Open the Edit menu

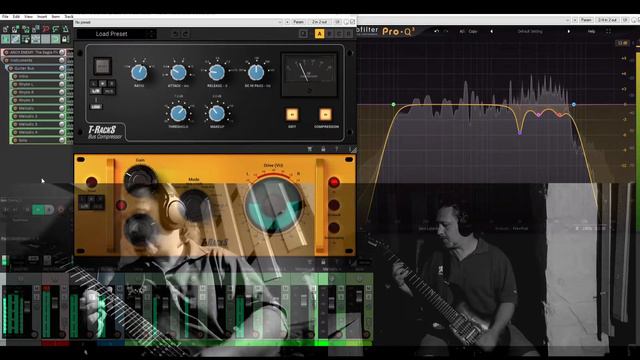(16, 17)
